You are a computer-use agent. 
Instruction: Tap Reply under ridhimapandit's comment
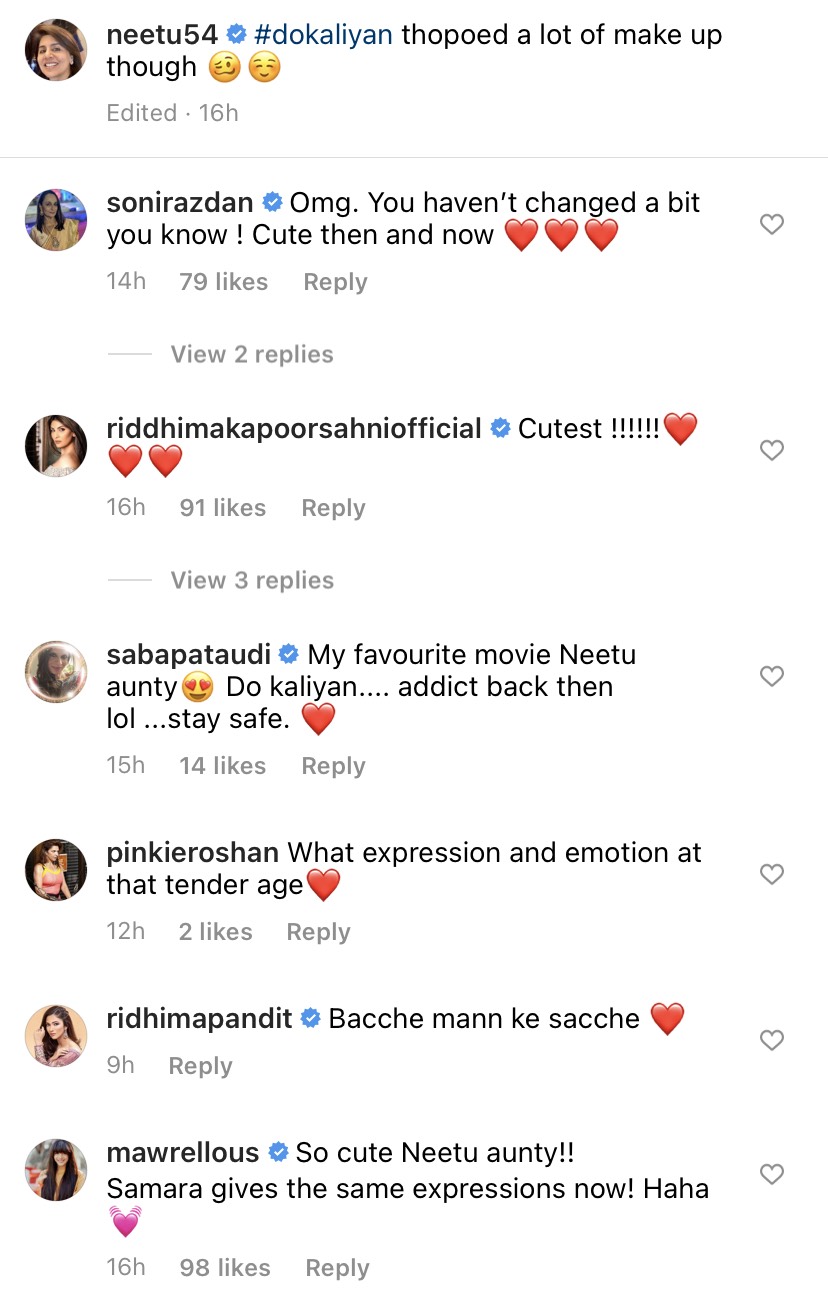pyautogui.click(x=200, y=1066)
